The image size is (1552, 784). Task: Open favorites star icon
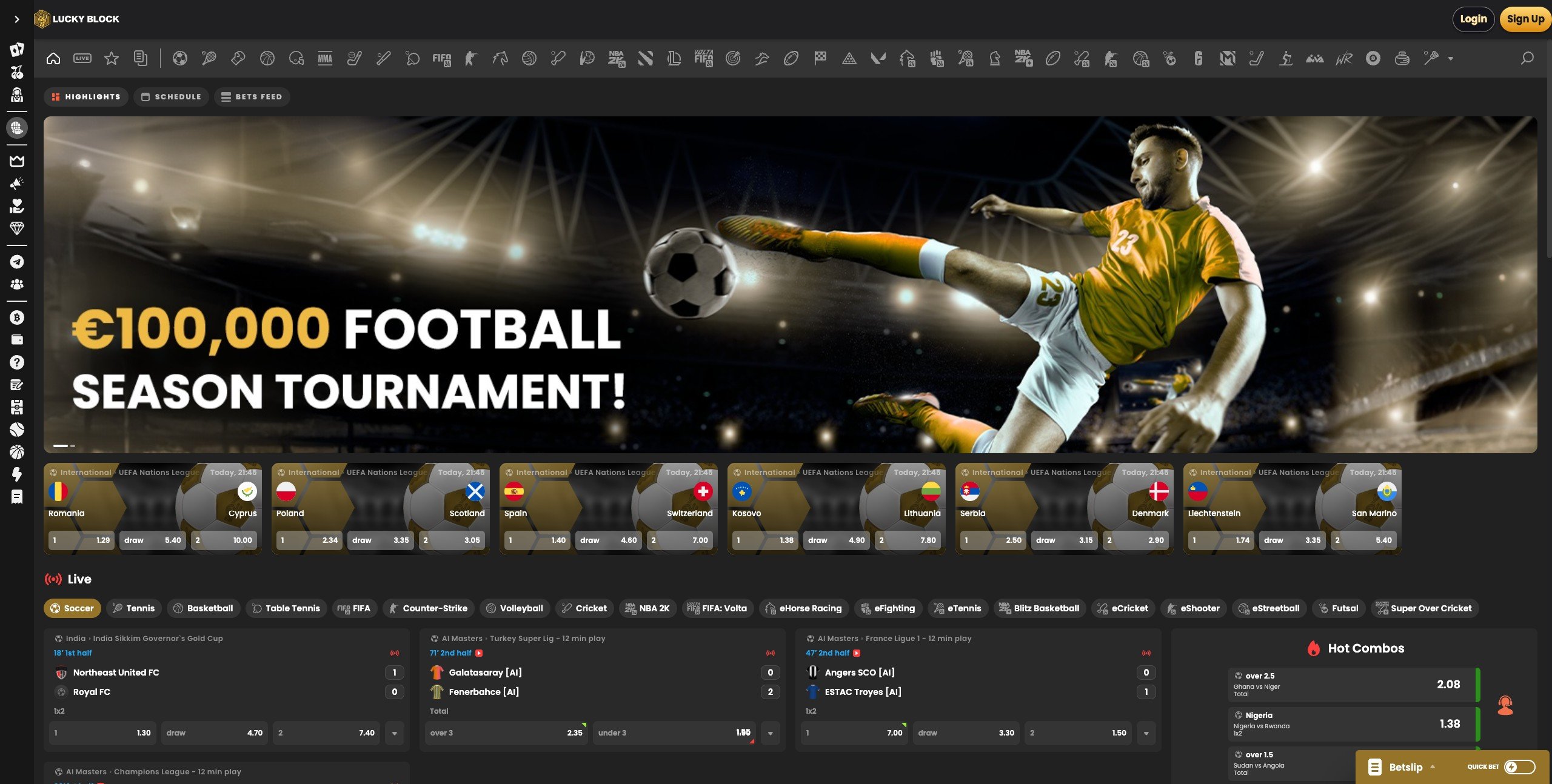point(112,58)
